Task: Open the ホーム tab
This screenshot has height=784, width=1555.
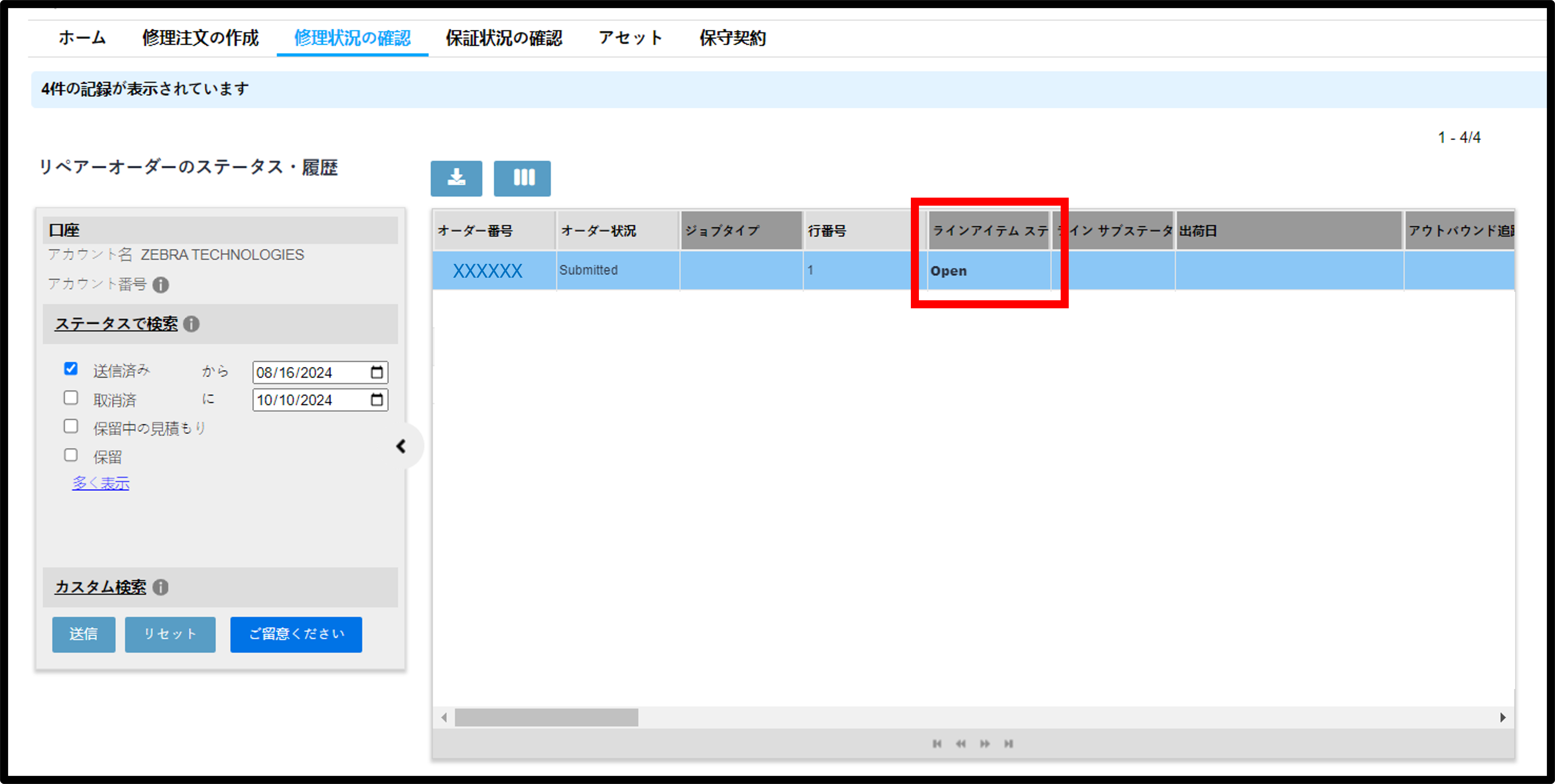Action: 82,38
